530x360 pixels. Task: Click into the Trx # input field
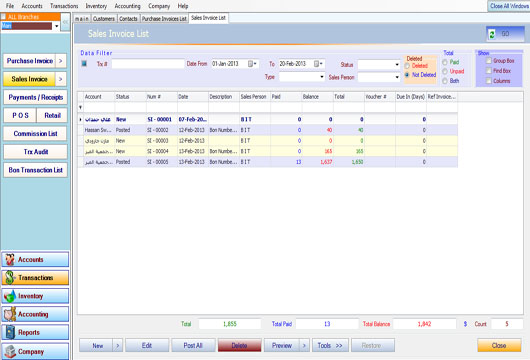(x=148, y=64)
